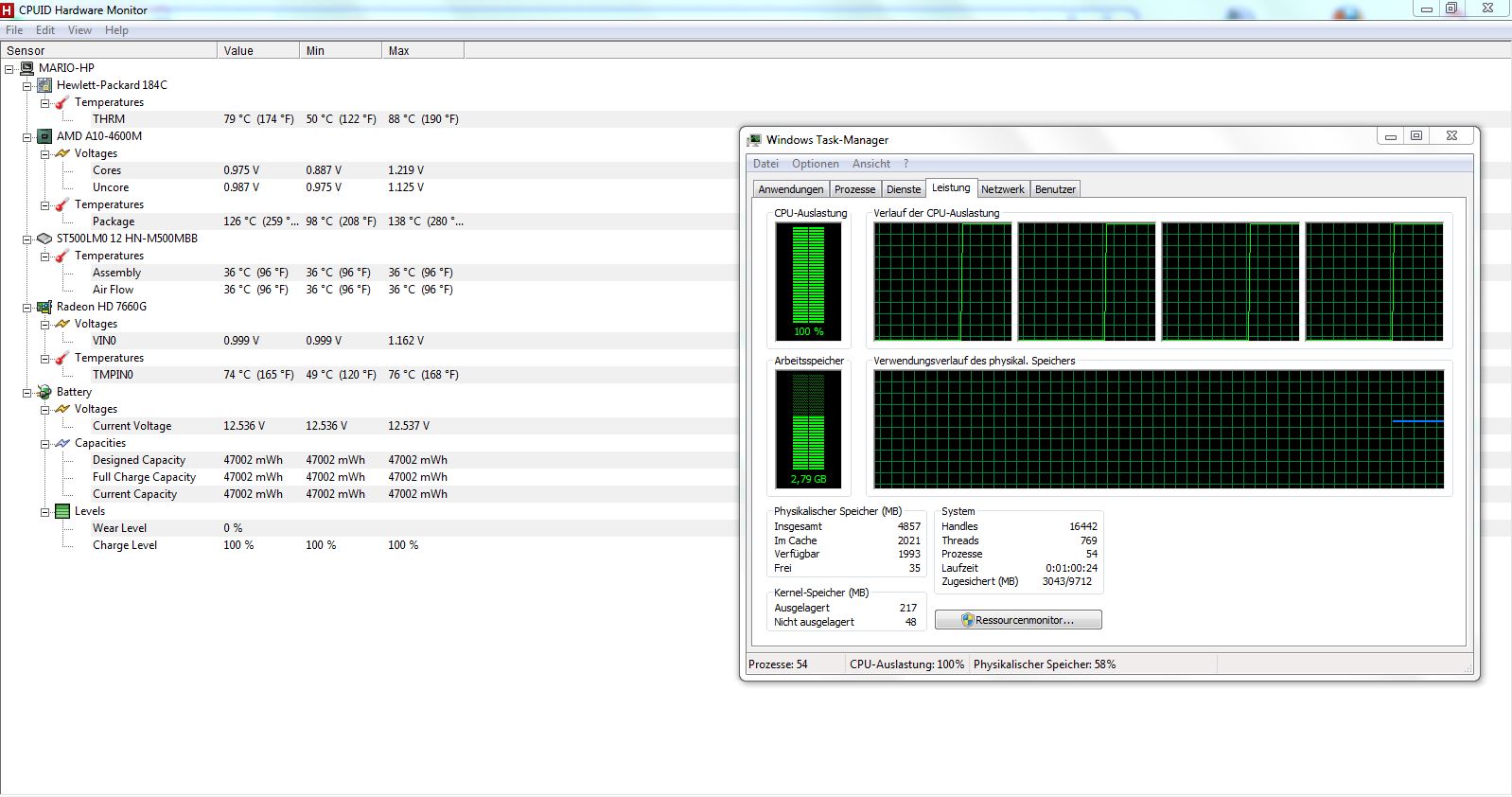Click thermometer icon under Hewlett-Packard 184C Temperatures
Screen dimensions: 1512x797
[62, 102]
